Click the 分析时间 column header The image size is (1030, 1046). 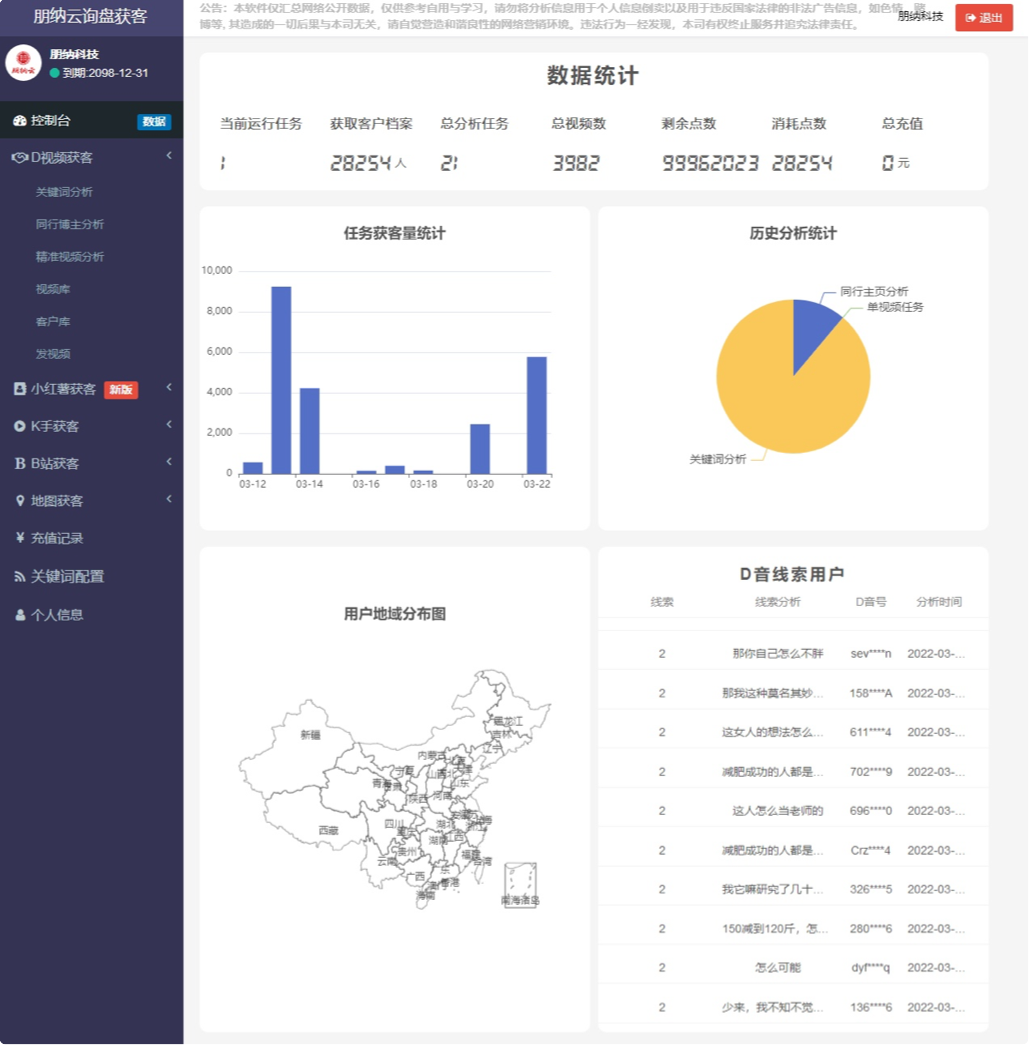point(939,602)
